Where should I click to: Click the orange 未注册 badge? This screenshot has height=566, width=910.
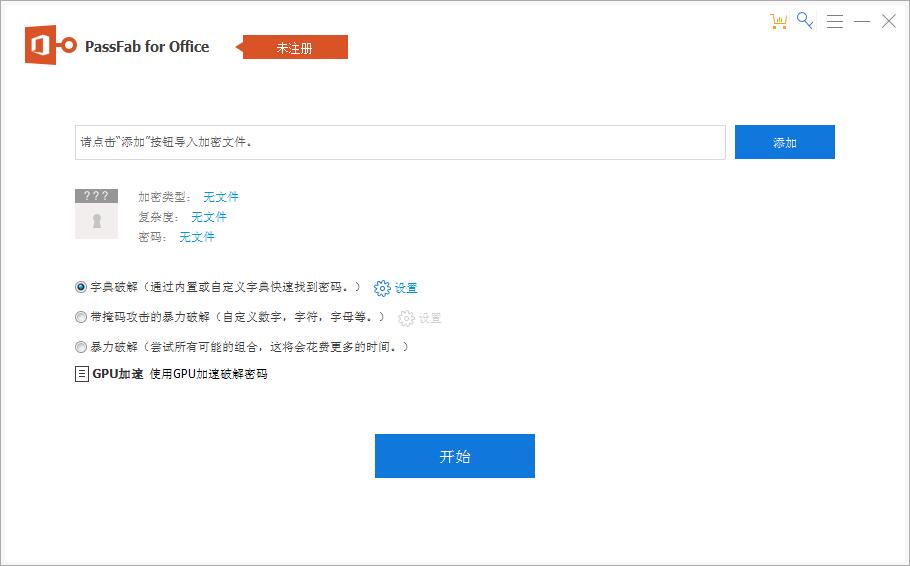click(x=295, y=47)
